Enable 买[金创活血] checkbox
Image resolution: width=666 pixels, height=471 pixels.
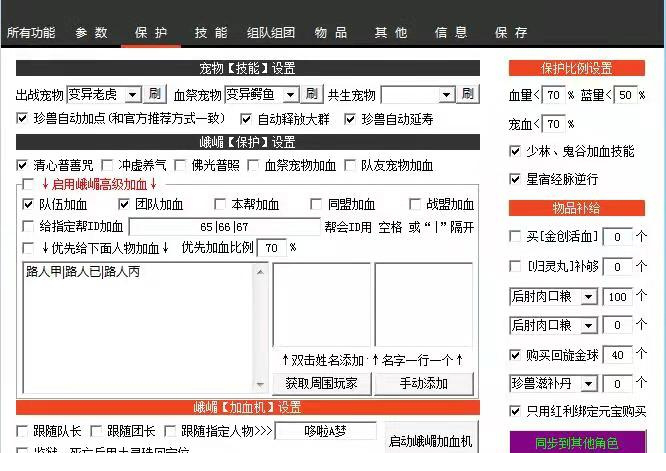pyautogui.click(x=515, y=236)
